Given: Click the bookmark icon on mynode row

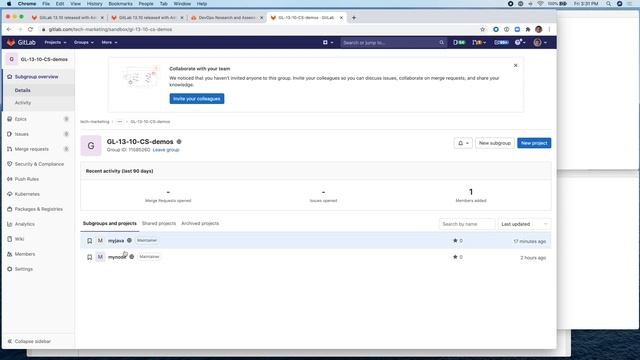Looking at the screenshot, I should pos(89,257).
